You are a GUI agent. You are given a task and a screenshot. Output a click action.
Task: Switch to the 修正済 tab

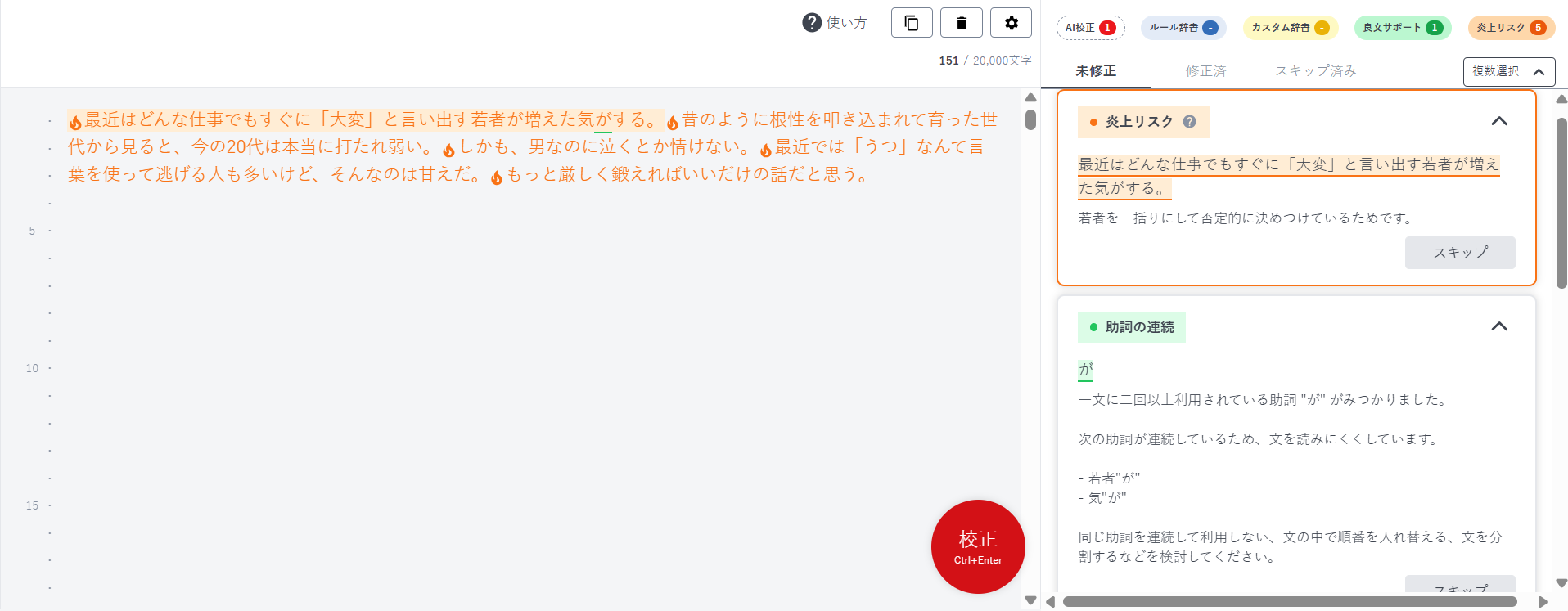[1206, 71]
